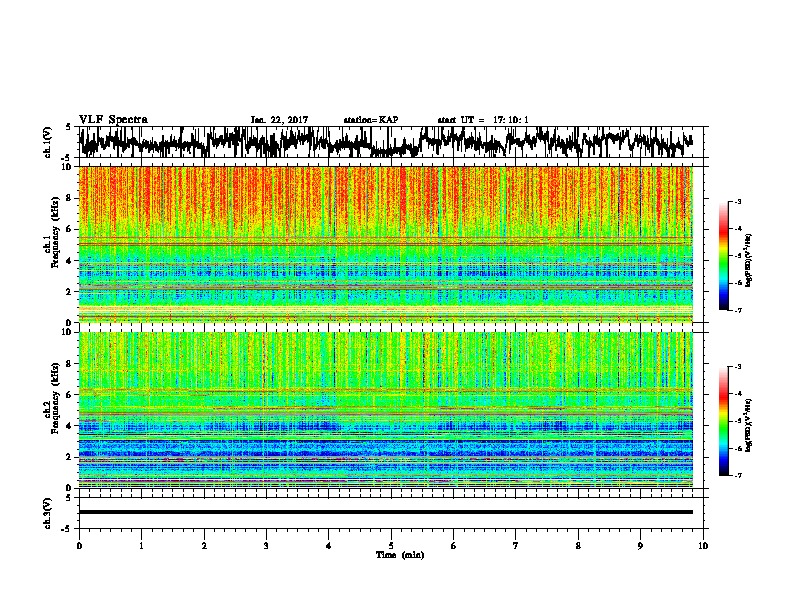
Task: Click the "ch.3(V)" axis label
Action: (x=48, y=514)
